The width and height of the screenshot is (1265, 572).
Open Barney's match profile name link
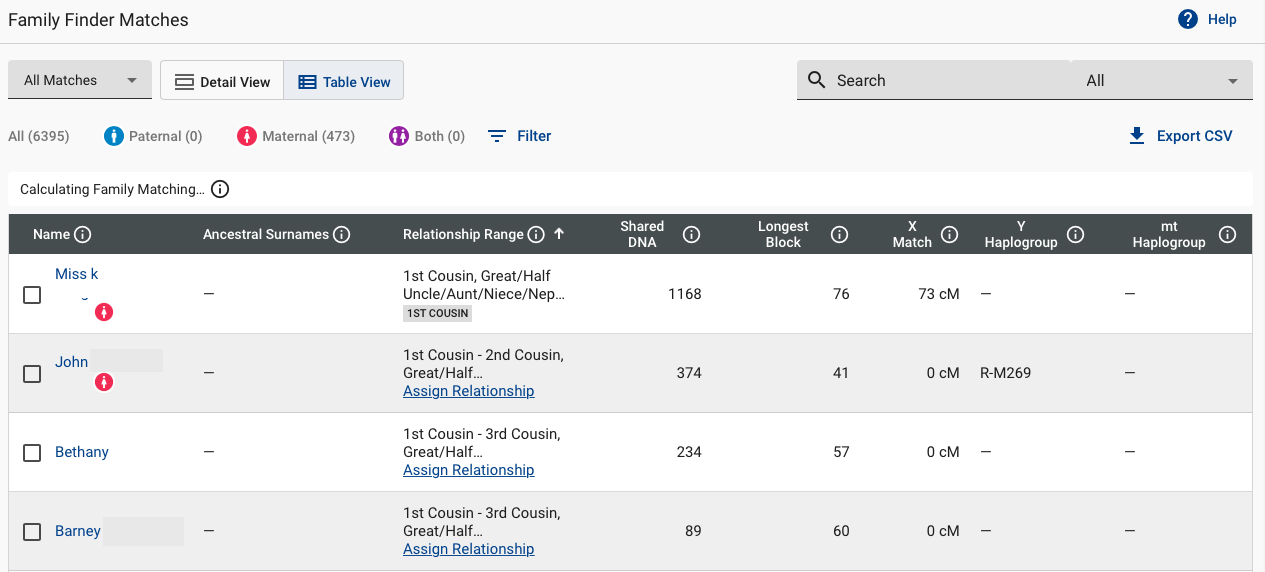point(78,531)
